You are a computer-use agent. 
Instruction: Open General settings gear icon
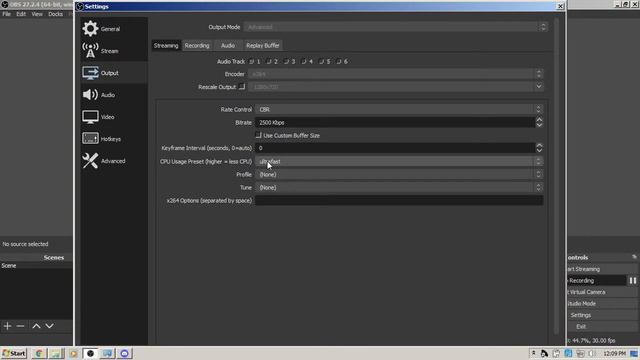coord(90,29)
